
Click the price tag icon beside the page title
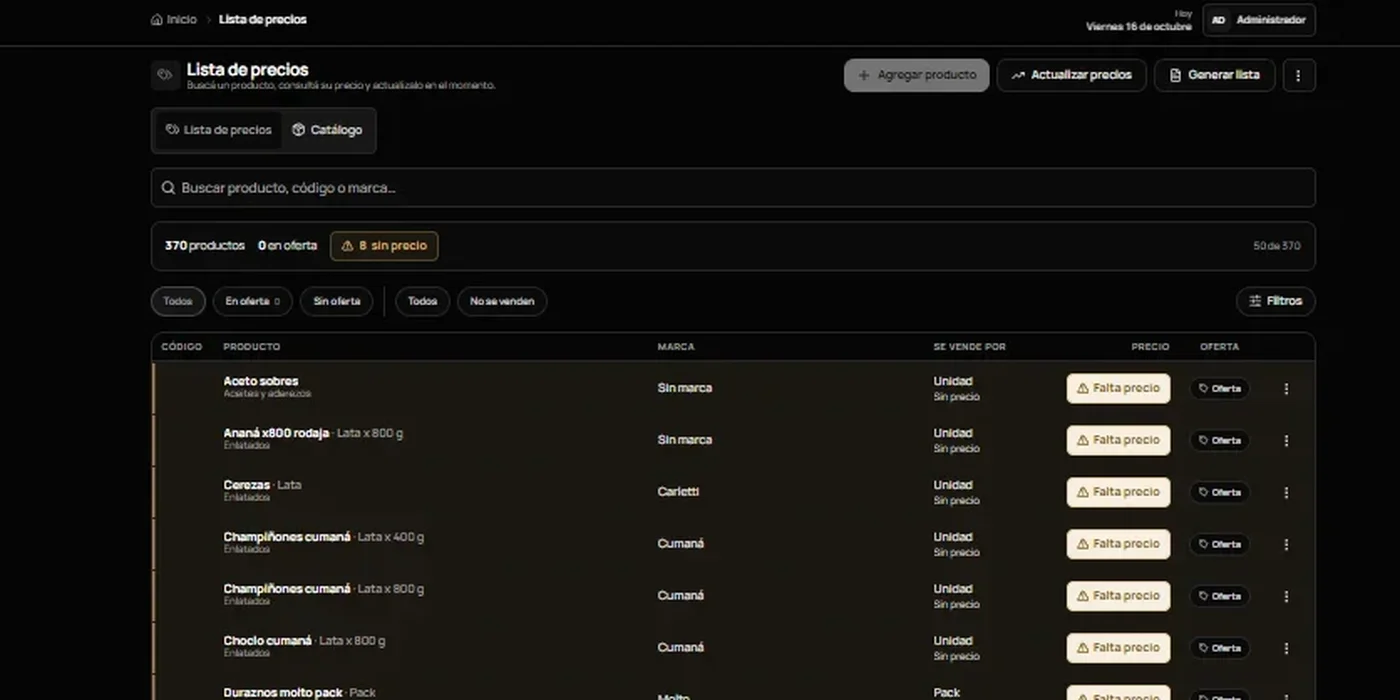[x=165, y=75]
